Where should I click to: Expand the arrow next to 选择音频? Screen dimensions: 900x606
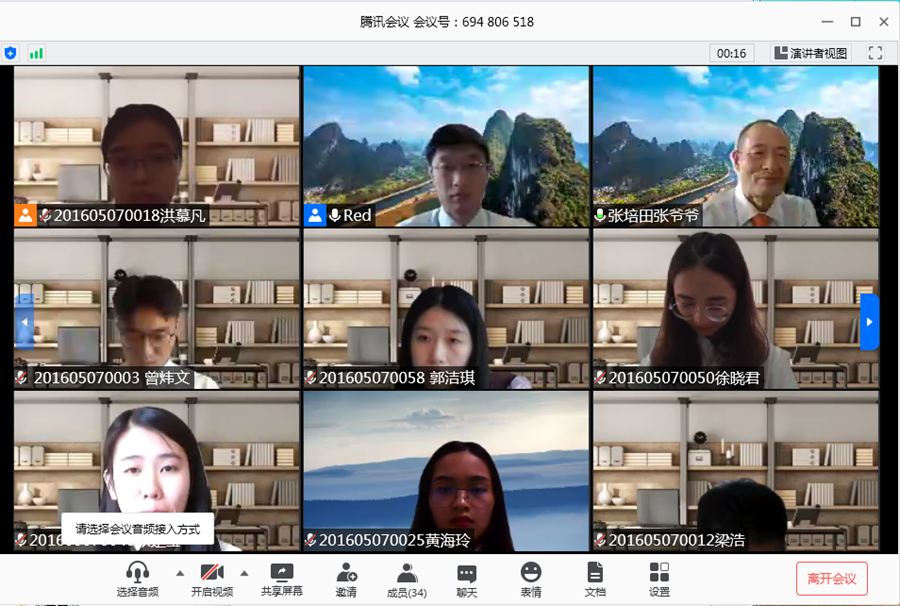click(180, 573)
